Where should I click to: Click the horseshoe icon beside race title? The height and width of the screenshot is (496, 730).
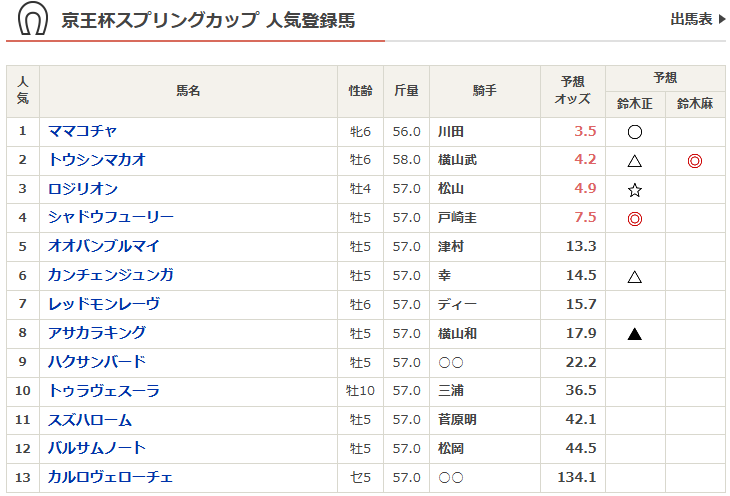[x=34, y=20]
